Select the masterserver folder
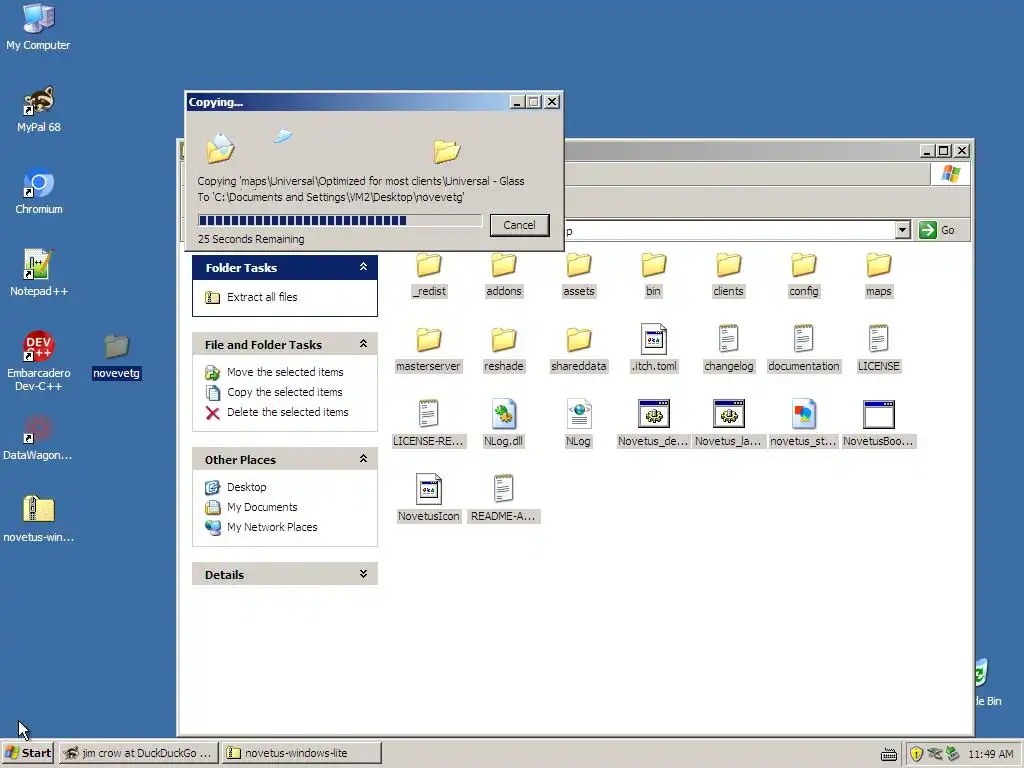This screenshot has height=768, width=1024. tap(428, 349)
